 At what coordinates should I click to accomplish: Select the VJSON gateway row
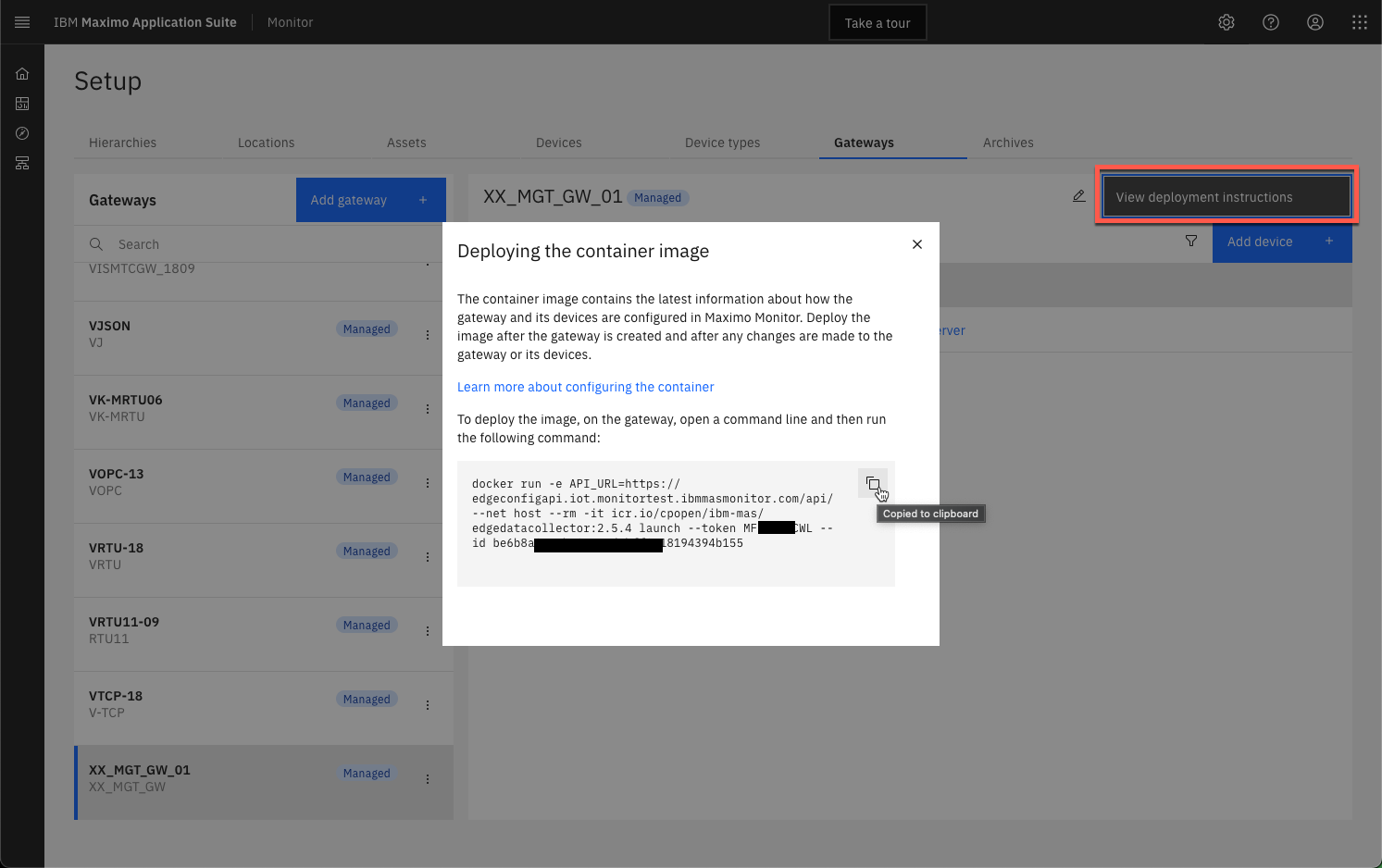coord(264,338)
